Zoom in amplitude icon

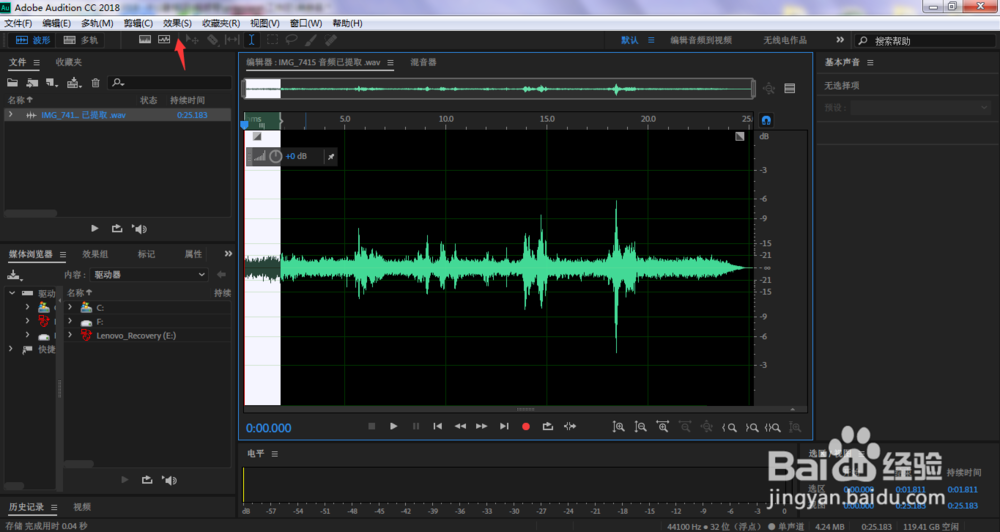tap(619, 427)
